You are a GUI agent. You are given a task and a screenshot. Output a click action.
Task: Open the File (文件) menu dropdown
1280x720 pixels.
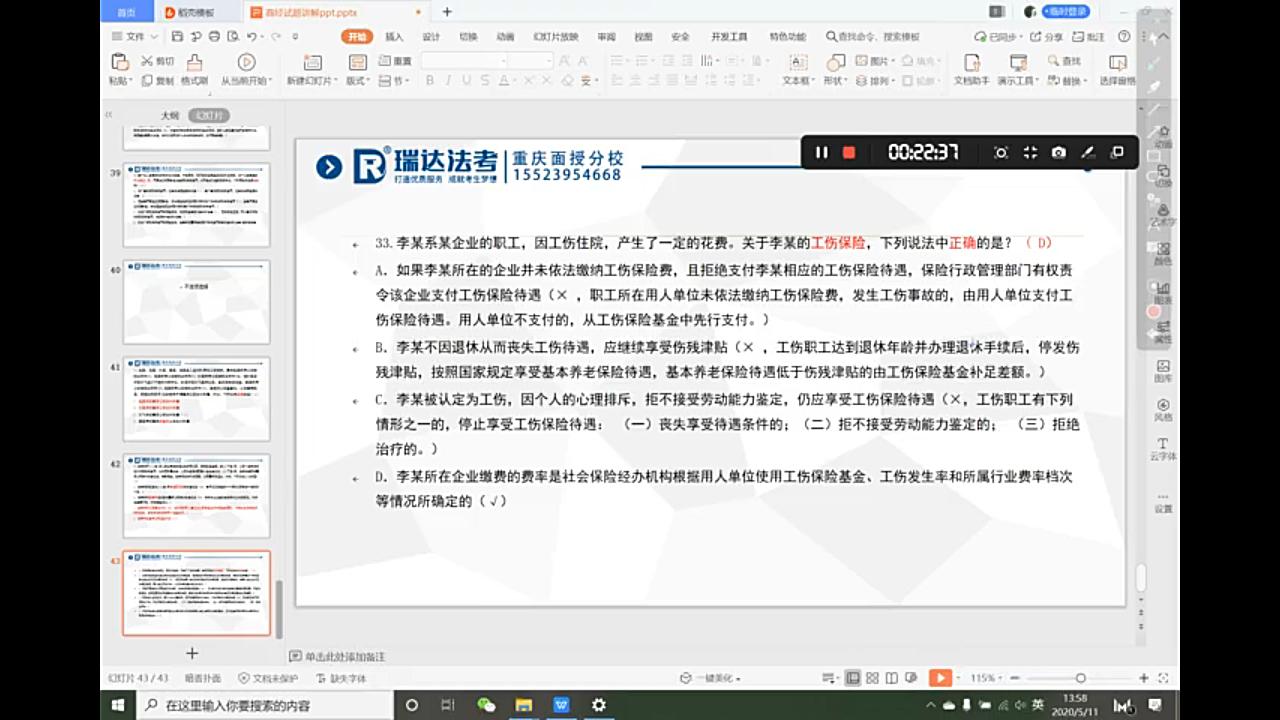click(136, 36)
